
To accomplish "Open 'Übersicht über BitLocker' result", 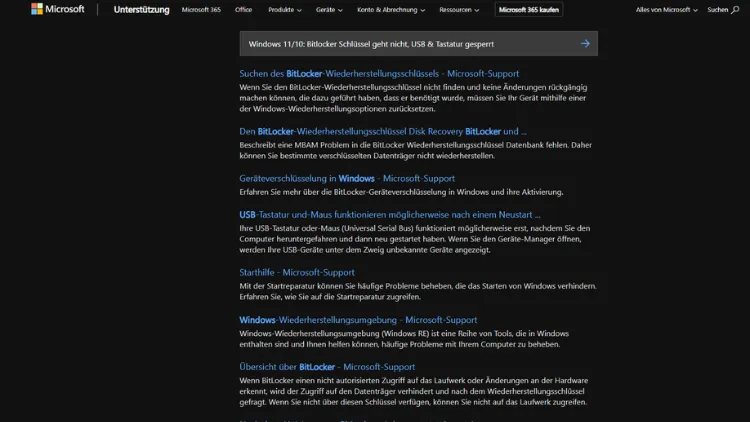I will (x=327, y=367).
